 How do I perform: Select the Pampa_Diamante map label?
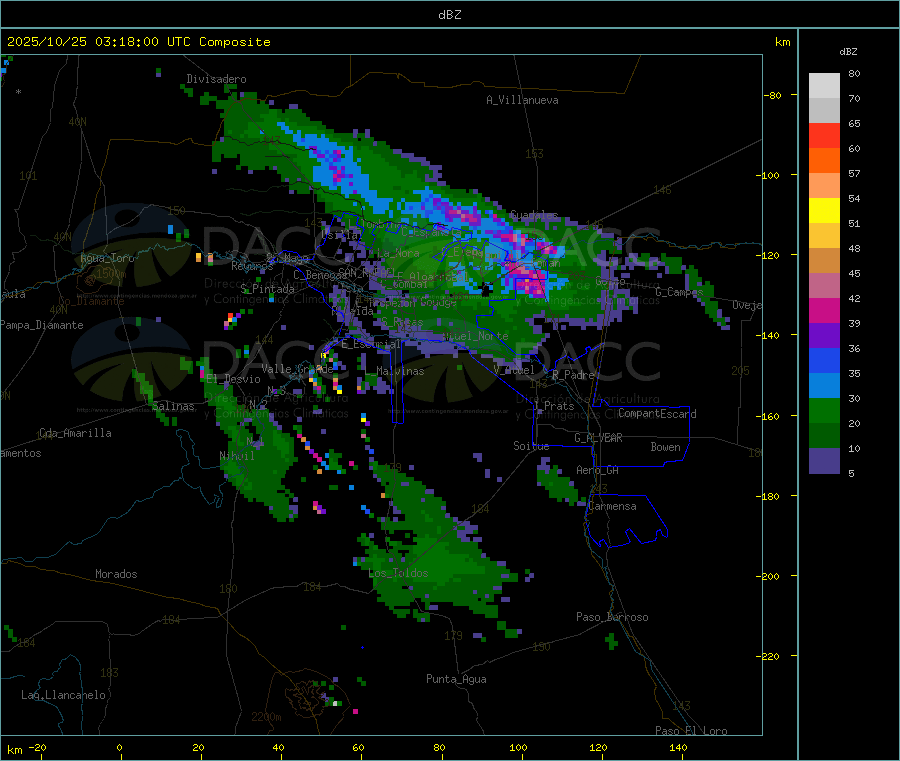[x=42, y=325]
